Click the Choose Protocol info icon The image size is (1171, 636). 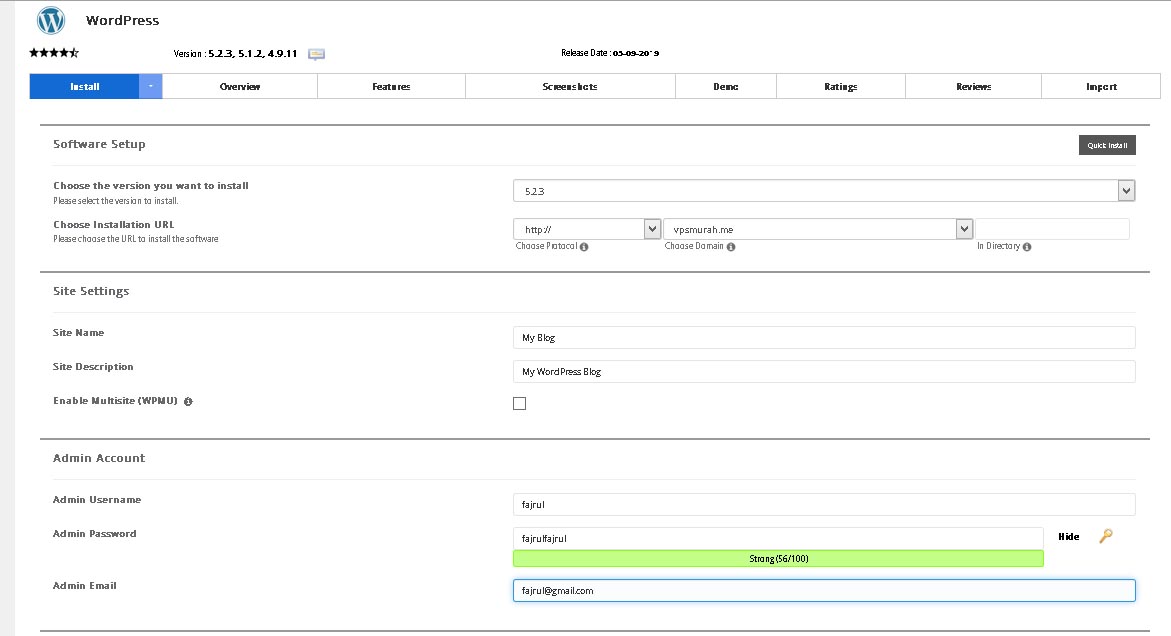click(584, 247)
